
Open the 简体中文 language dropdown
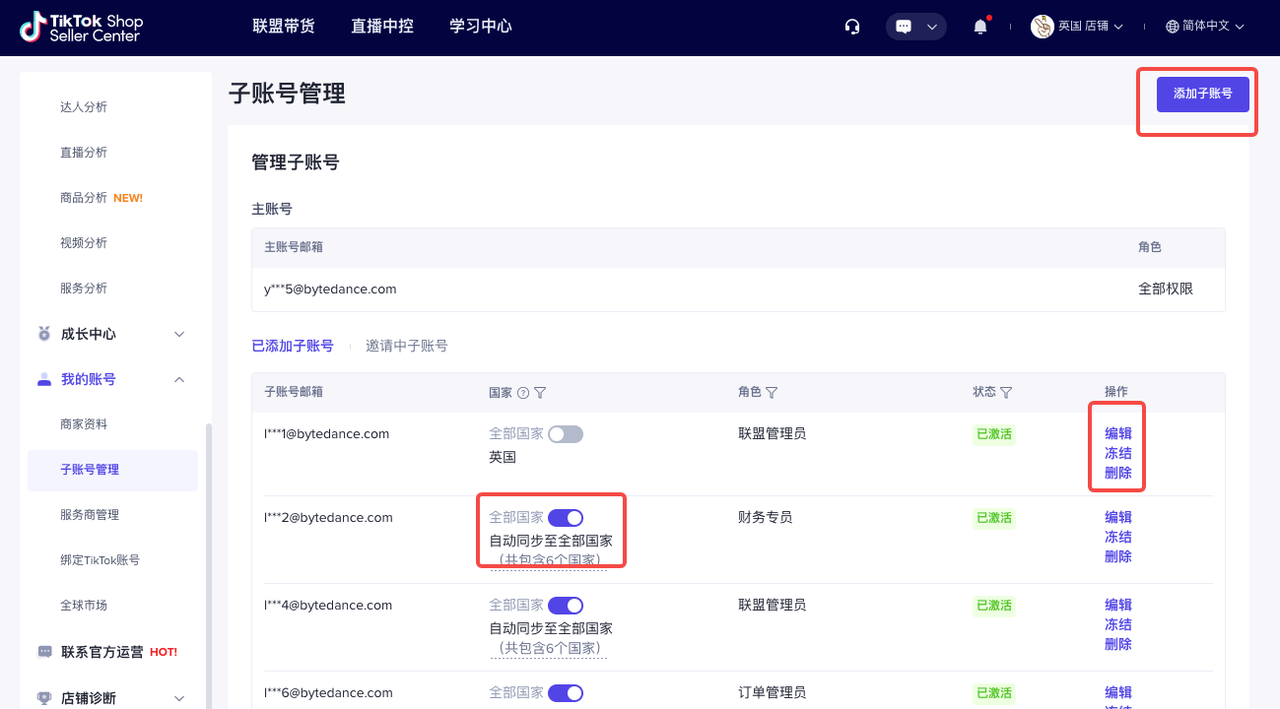1205,27
